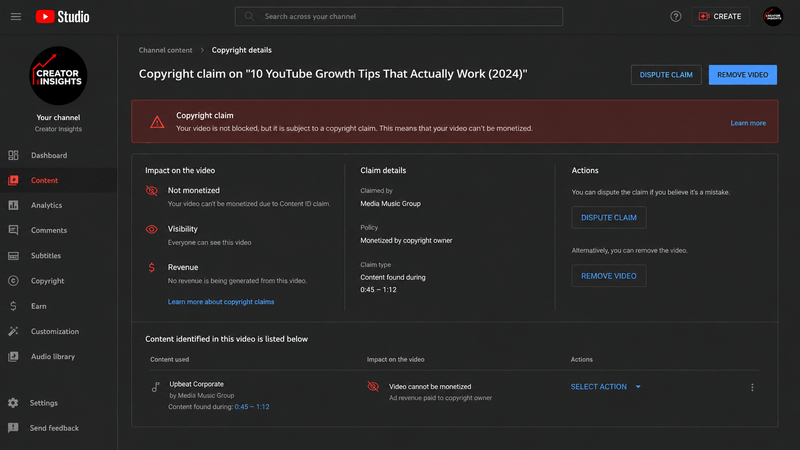
Task: Click DISPUTE CLAIM in the Actions panel
Action: pyautogui.click(x=609, y=217)
